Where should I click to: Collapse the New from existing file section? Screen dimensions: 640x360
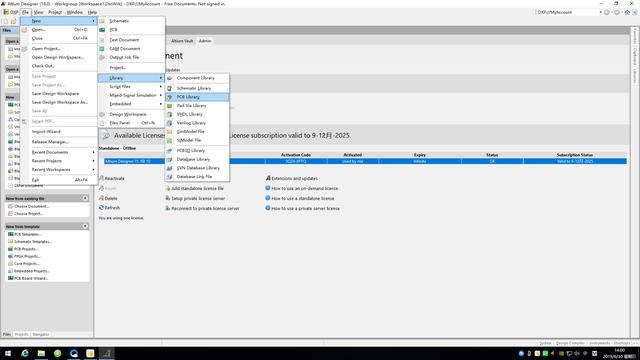pyautogui.click(x=85, y=198)
